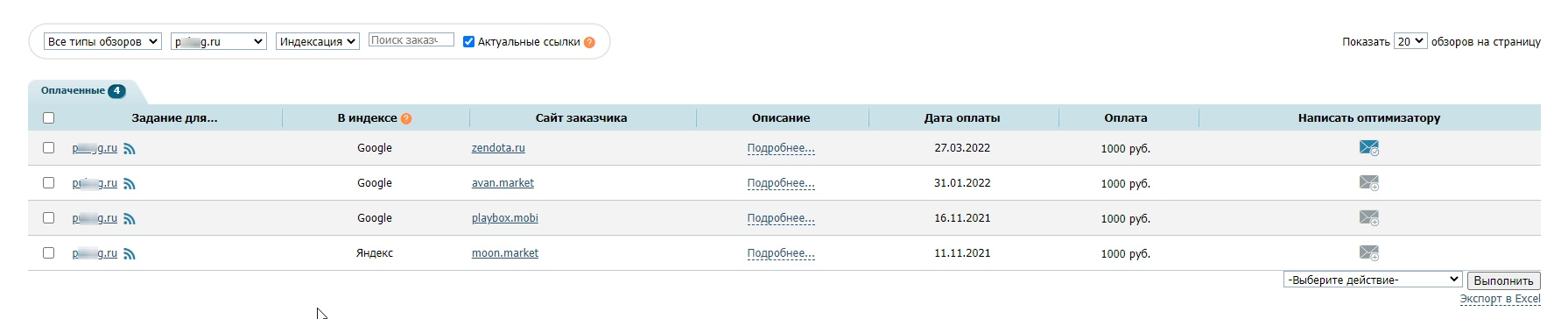Click envelope icon in avan.market row
The width and height of the screenshot is (1568, 319).
click(1368, 182)
